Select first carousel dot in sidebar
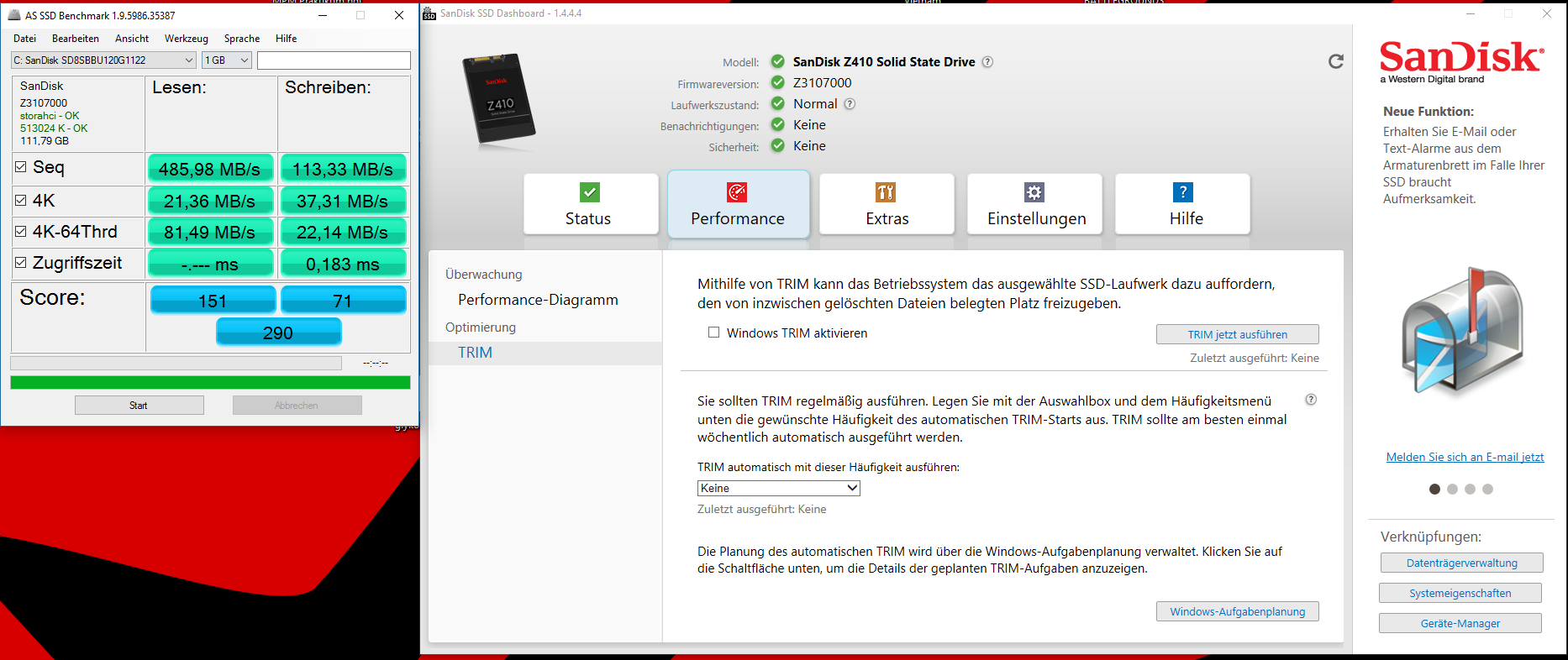The image size is (1568, 660). [1434, 489]
